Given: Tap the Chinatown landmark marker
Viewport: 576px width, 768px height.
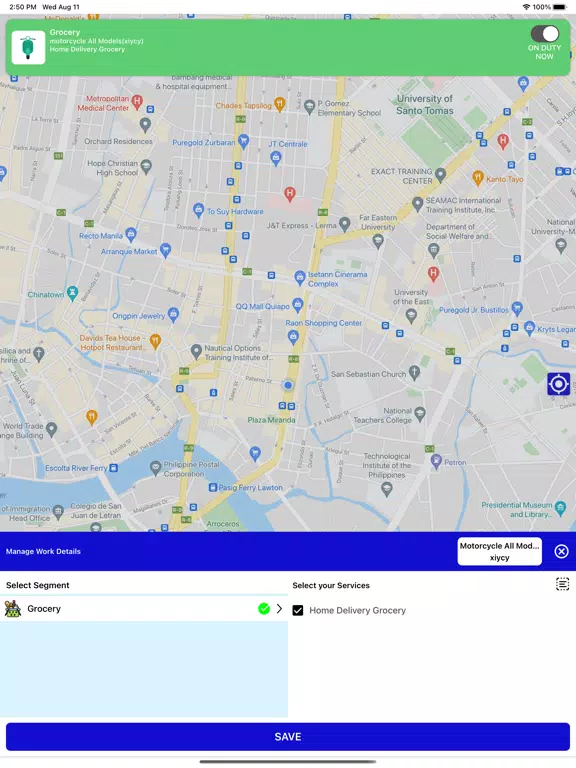Looking at the screenshot, I should point(72,293).
